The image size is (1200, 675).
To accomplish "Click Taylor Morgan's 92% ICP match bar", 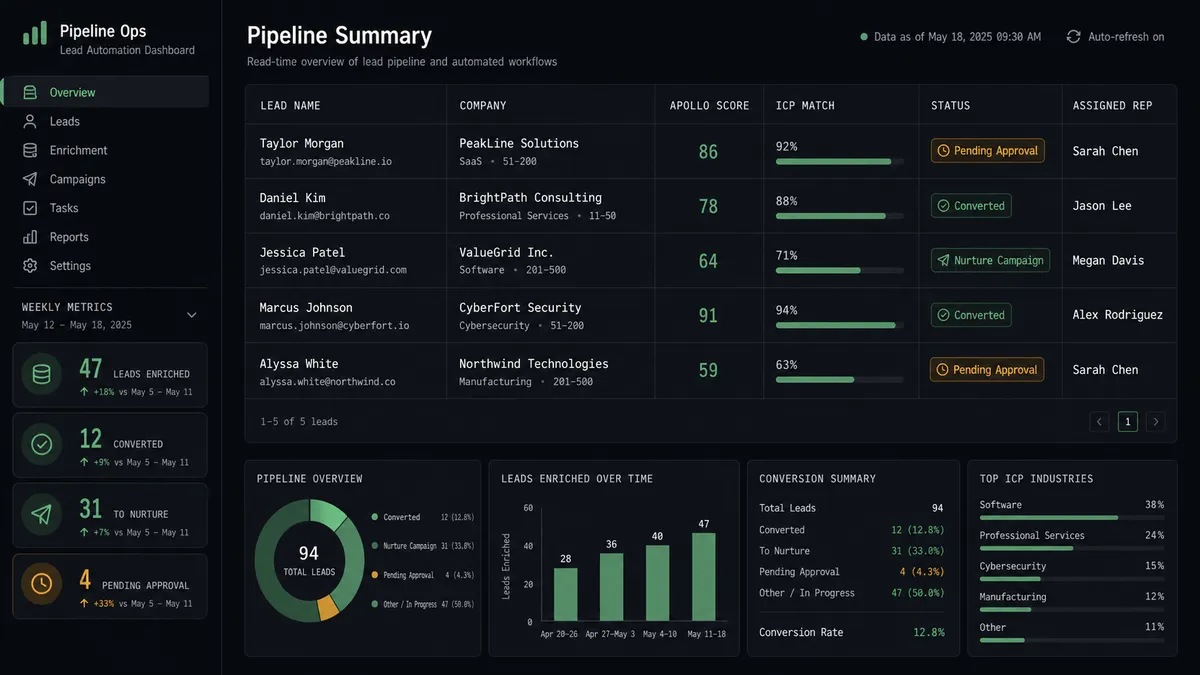I will click(839, 161).
